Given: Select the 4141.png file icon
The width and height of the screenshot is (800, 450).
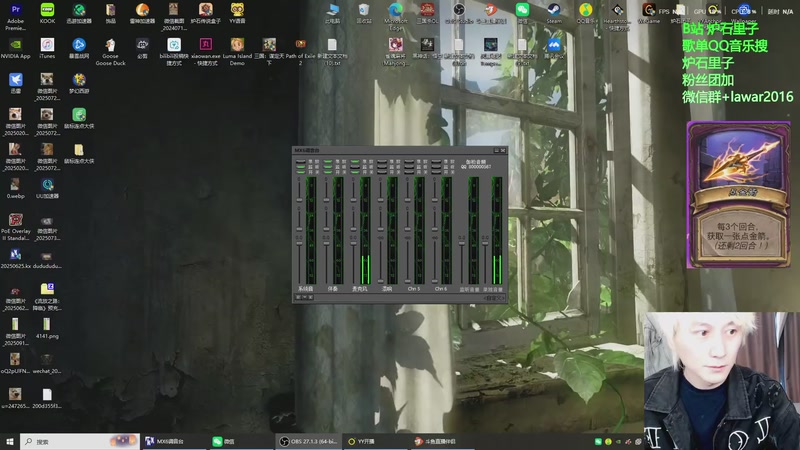Looking at the screenshot, I should point(47,329).
